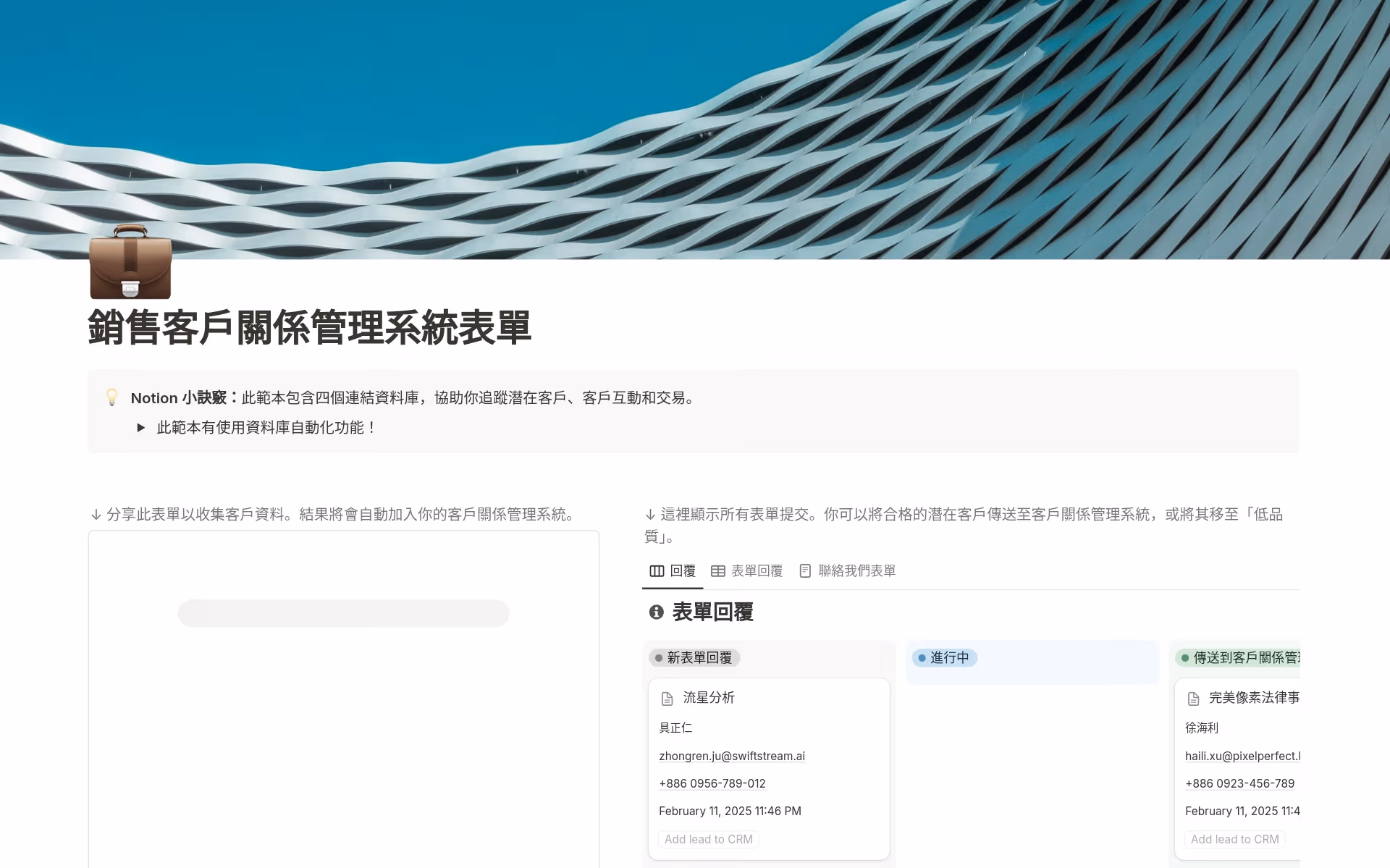This screenshot has height=868, width=1390.
Task: Expand the 此範本有使用資料庫自動化功能 toggle
Action: point(141,427)
